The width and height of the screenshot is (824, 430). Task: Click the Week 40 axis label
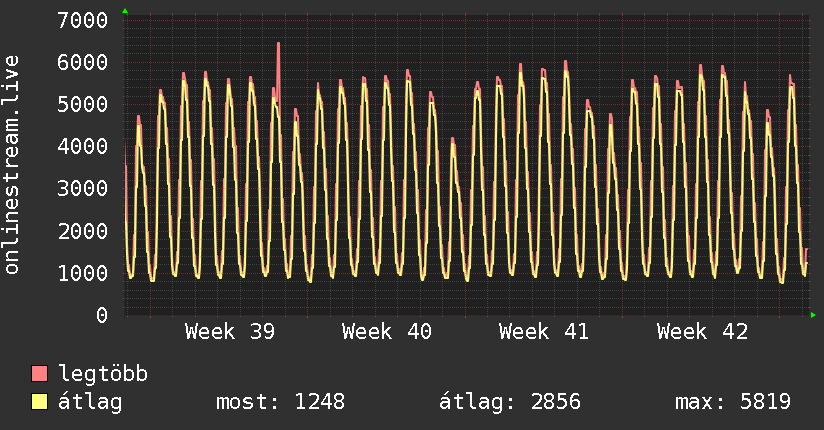click(x=387, y=332)
